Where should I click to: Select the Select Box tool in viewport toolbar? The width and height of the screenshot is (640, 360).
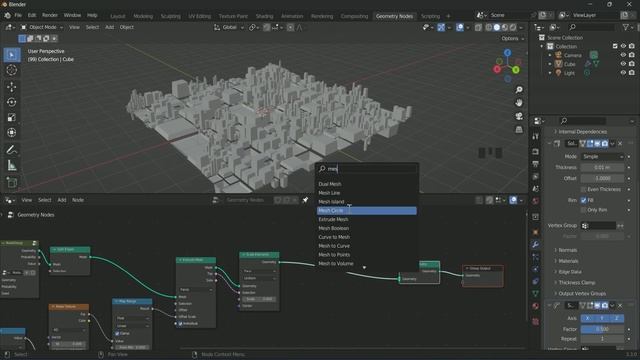[x=12, y=55]
